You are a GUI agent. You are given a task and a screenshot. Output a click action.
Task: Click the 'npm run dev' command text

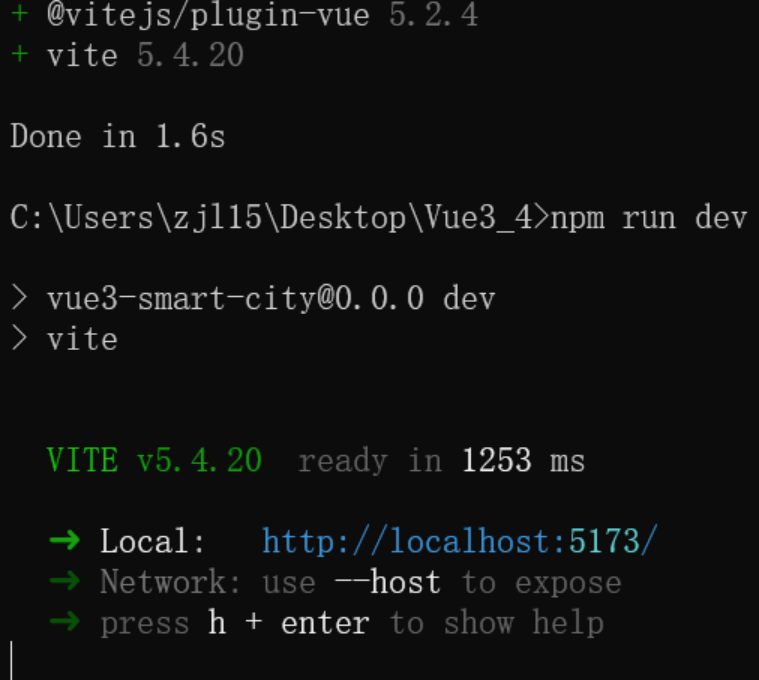pyautogui.click(x=649, y=218)
